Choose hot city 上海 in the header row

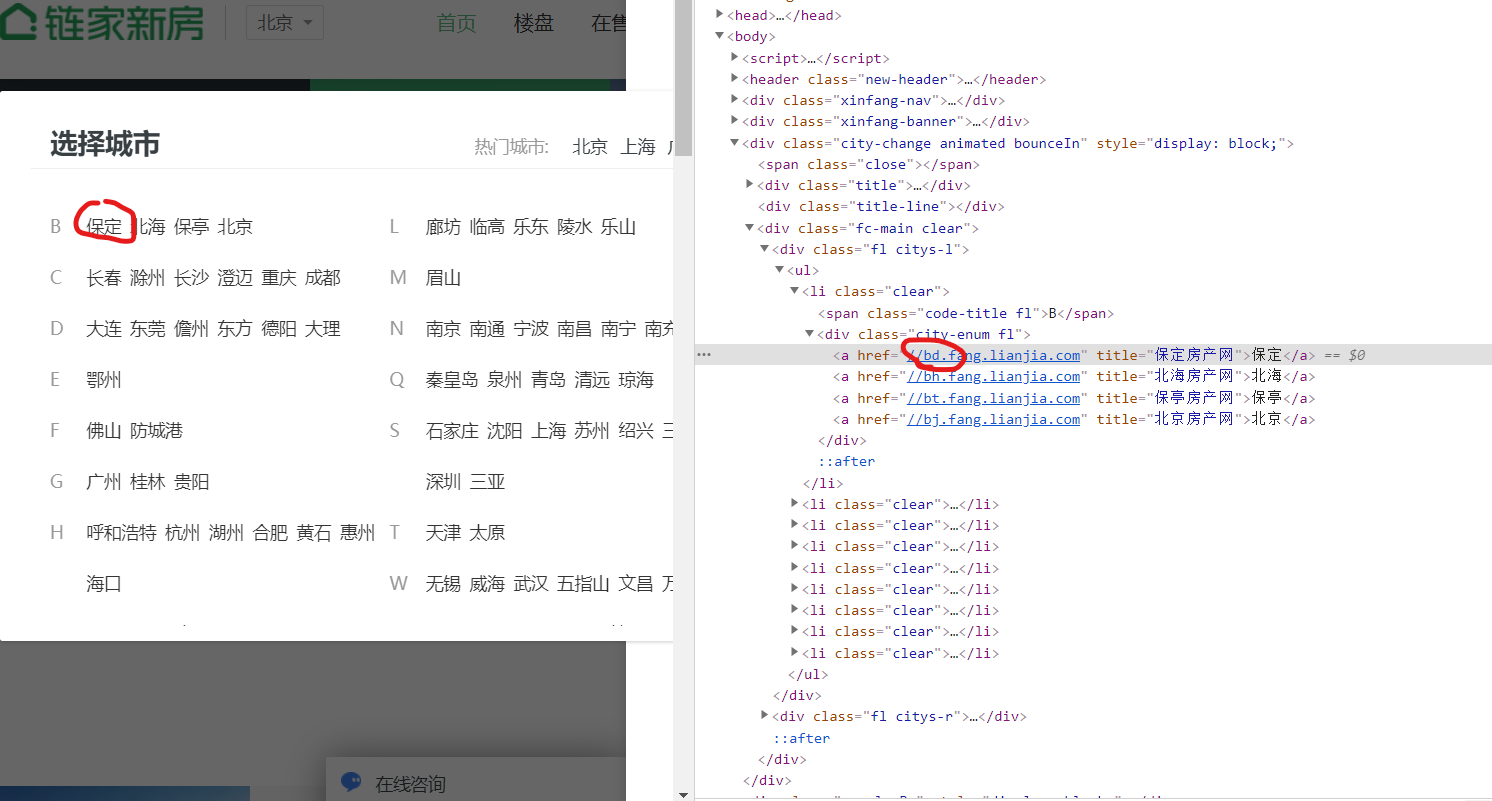[638, 147]
